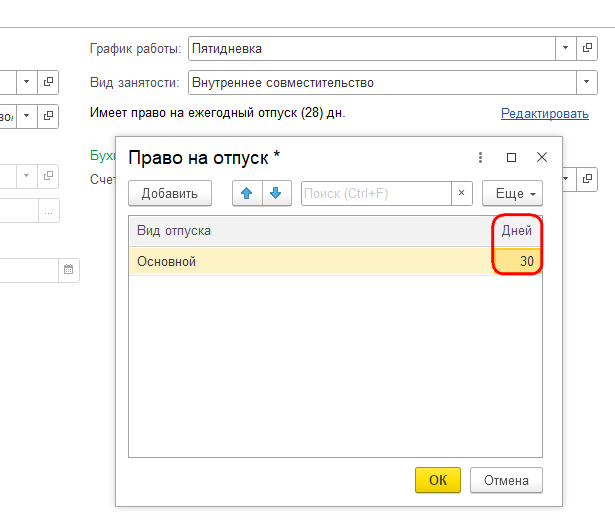615x529 pixels.
Task: Click the ellipsis selection button on the left
Action: tap(49, 211)
